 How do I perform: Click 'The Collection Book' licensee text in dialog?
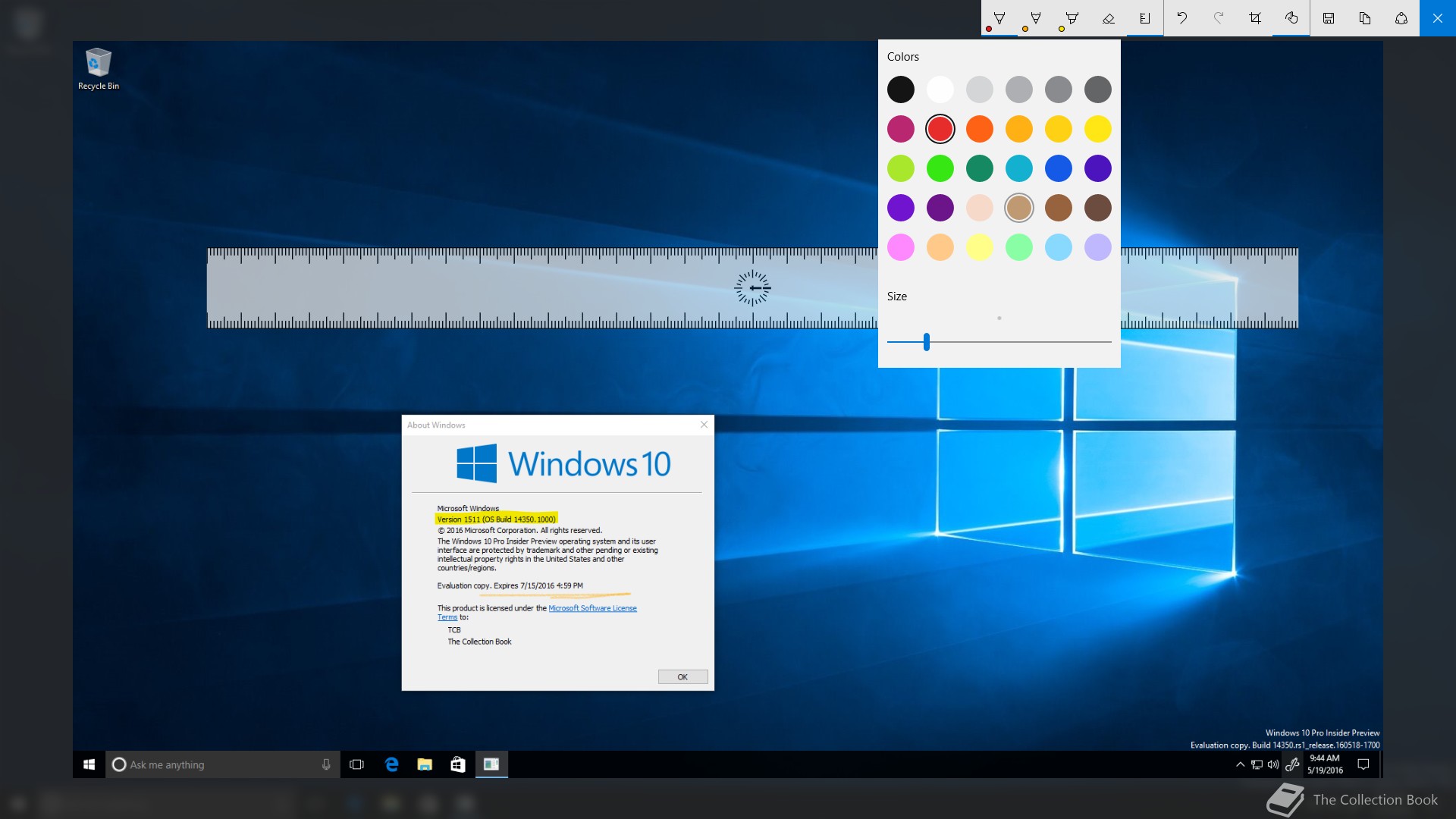coord(479,642)
